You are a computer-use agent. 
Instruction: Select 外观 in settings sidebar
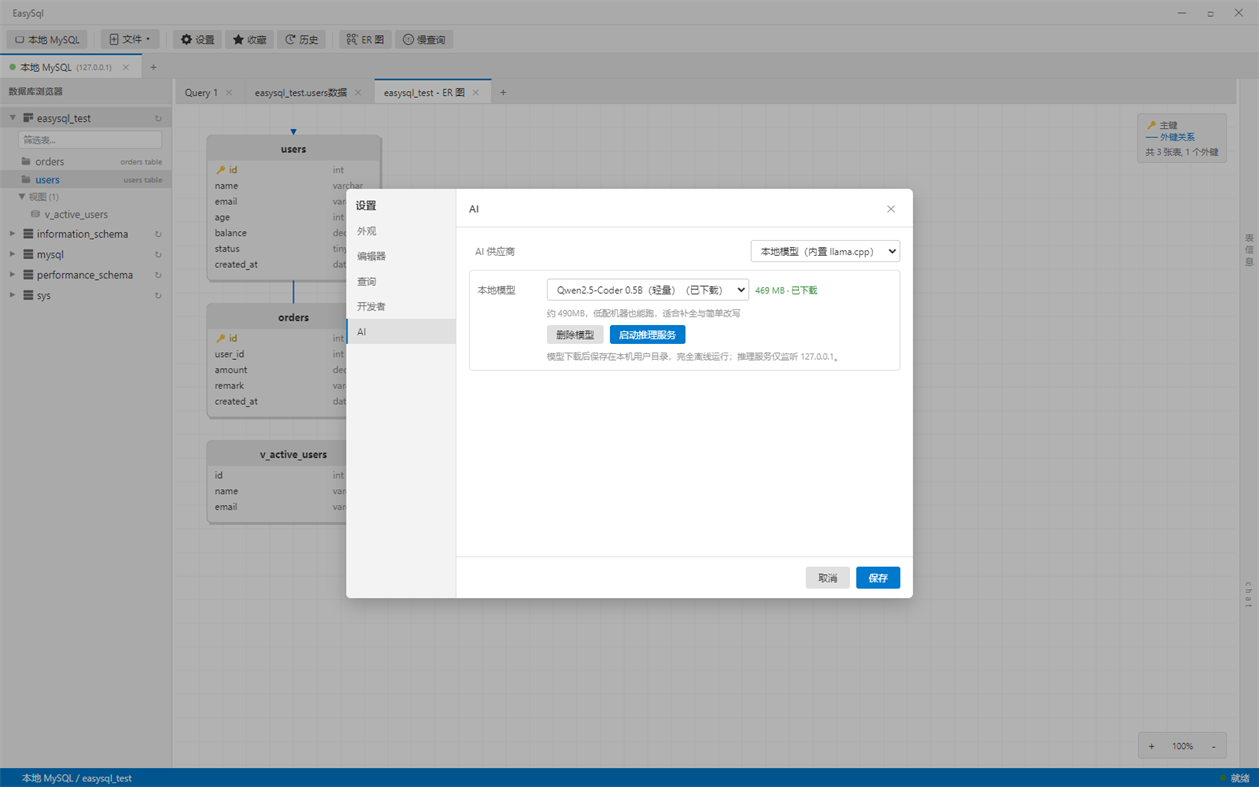point(401,231)
